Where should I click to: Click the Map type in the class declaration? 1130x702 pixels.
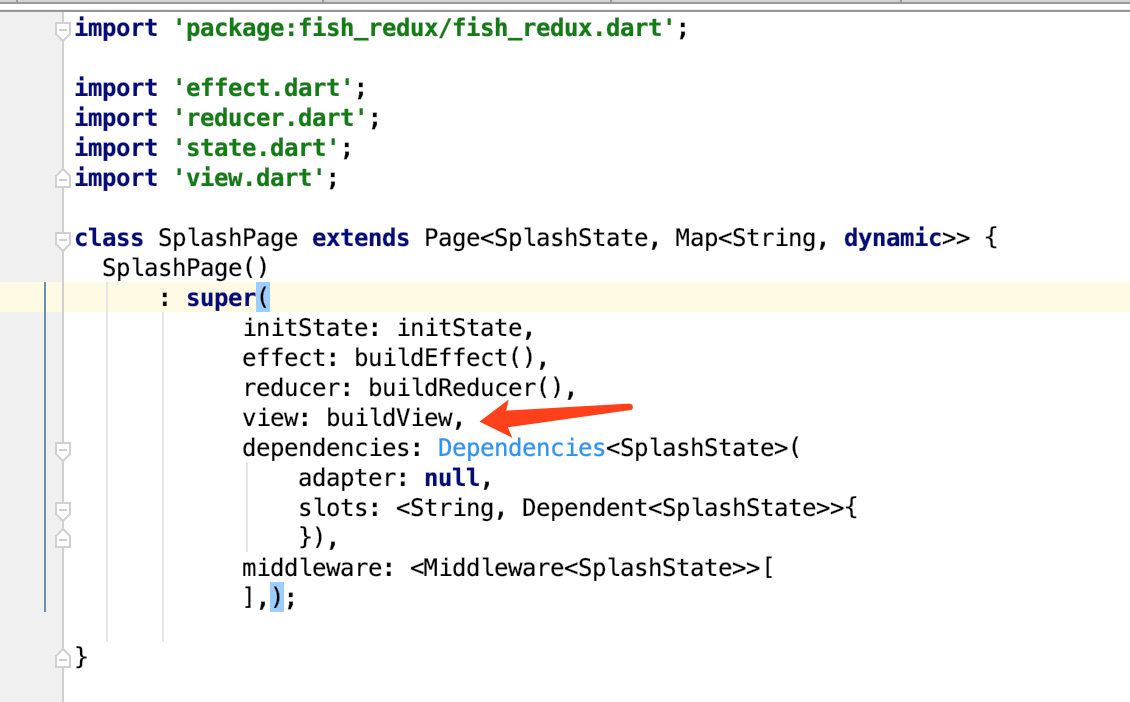pyautogui.click(x=696, y=238)
